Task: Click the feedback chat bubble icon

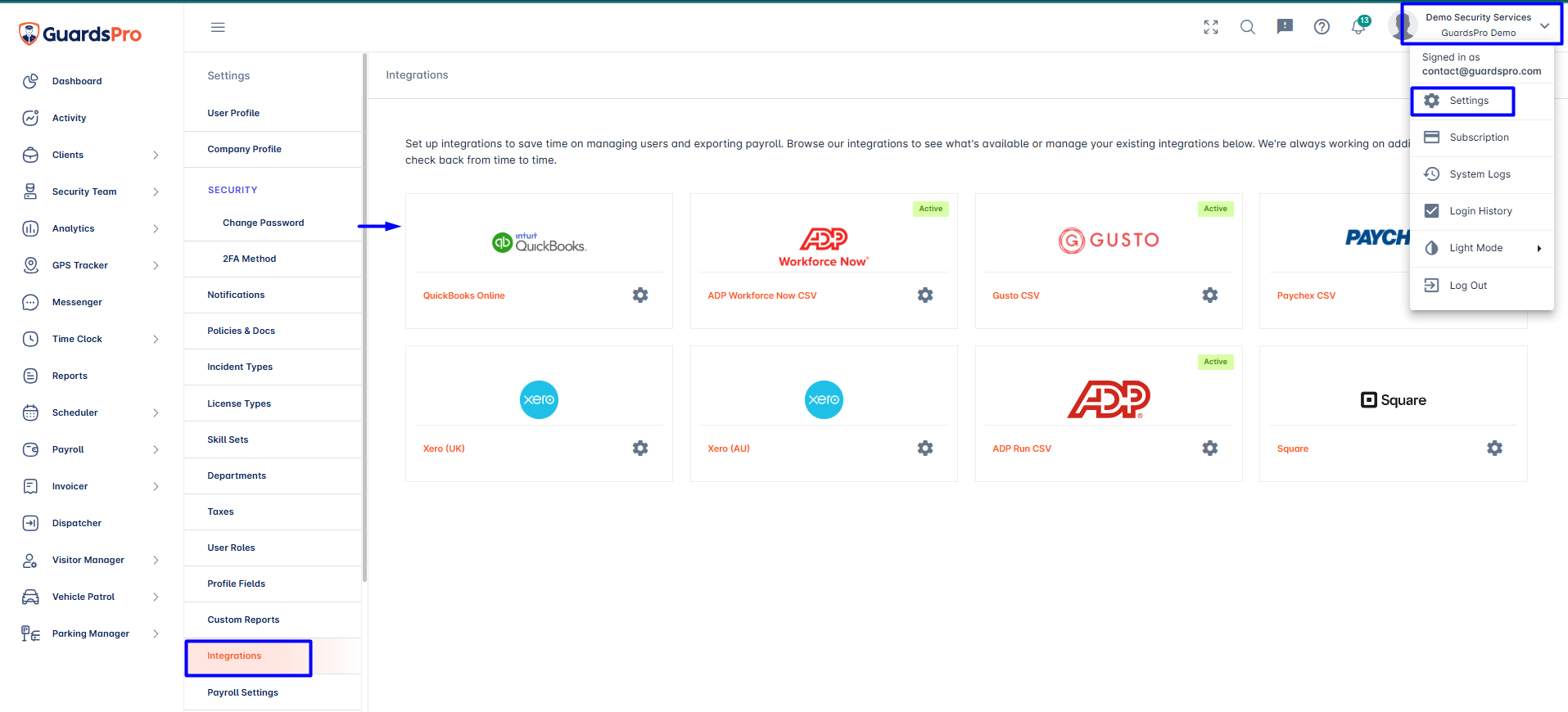Action: click(x=1285, y=27)
